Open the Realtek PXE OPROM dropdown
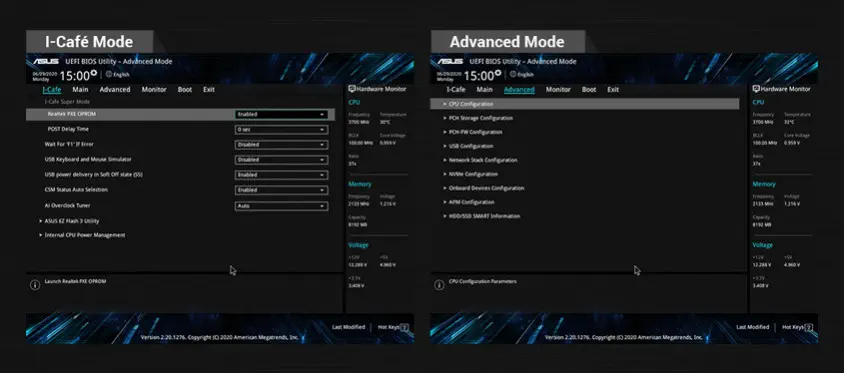 [x=282, y=115]
